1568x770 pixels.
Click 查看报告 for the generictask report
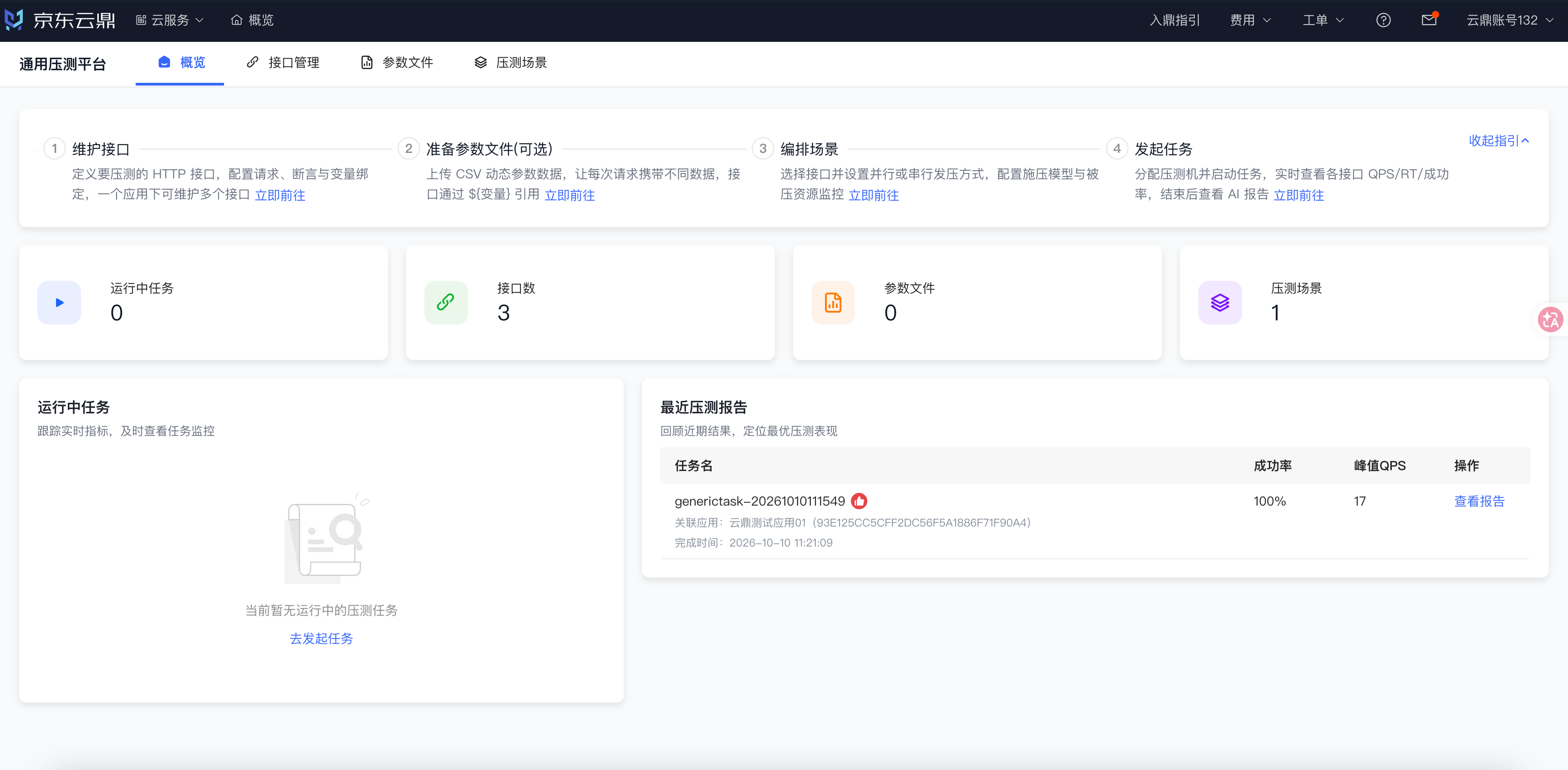1479,501
